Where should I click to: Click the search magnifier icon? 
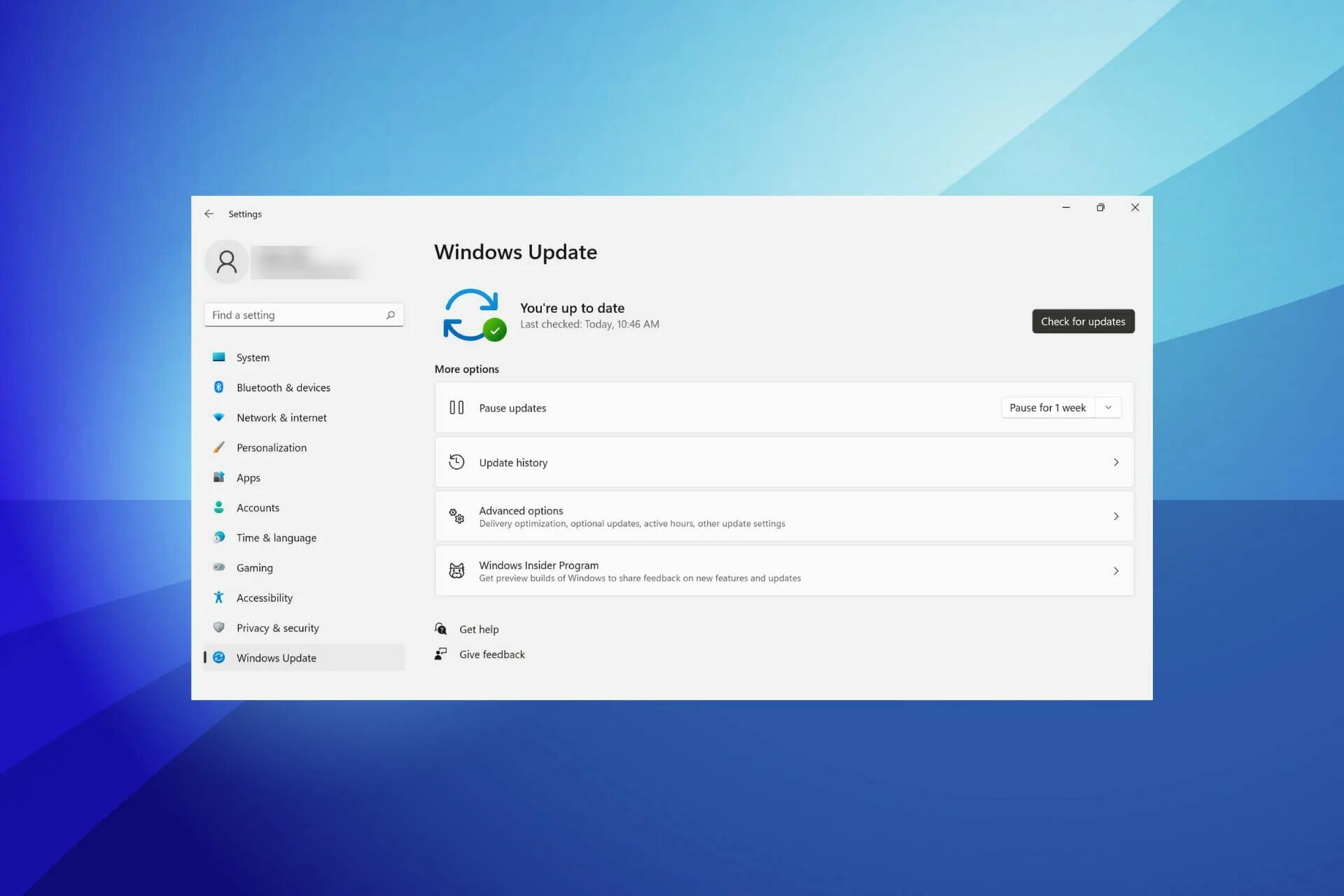pos(391,315)
